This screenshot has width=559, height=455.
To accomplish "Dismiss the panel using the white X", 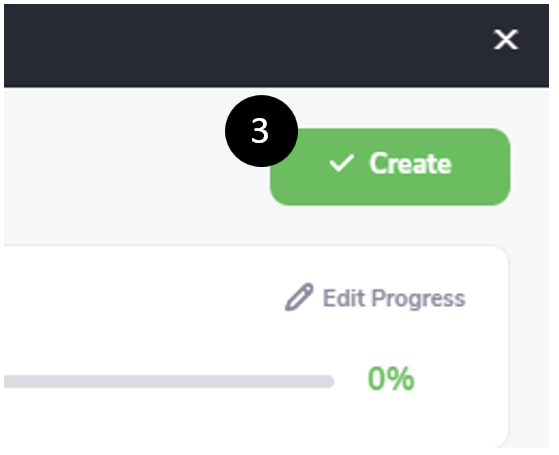I will 506,40.
